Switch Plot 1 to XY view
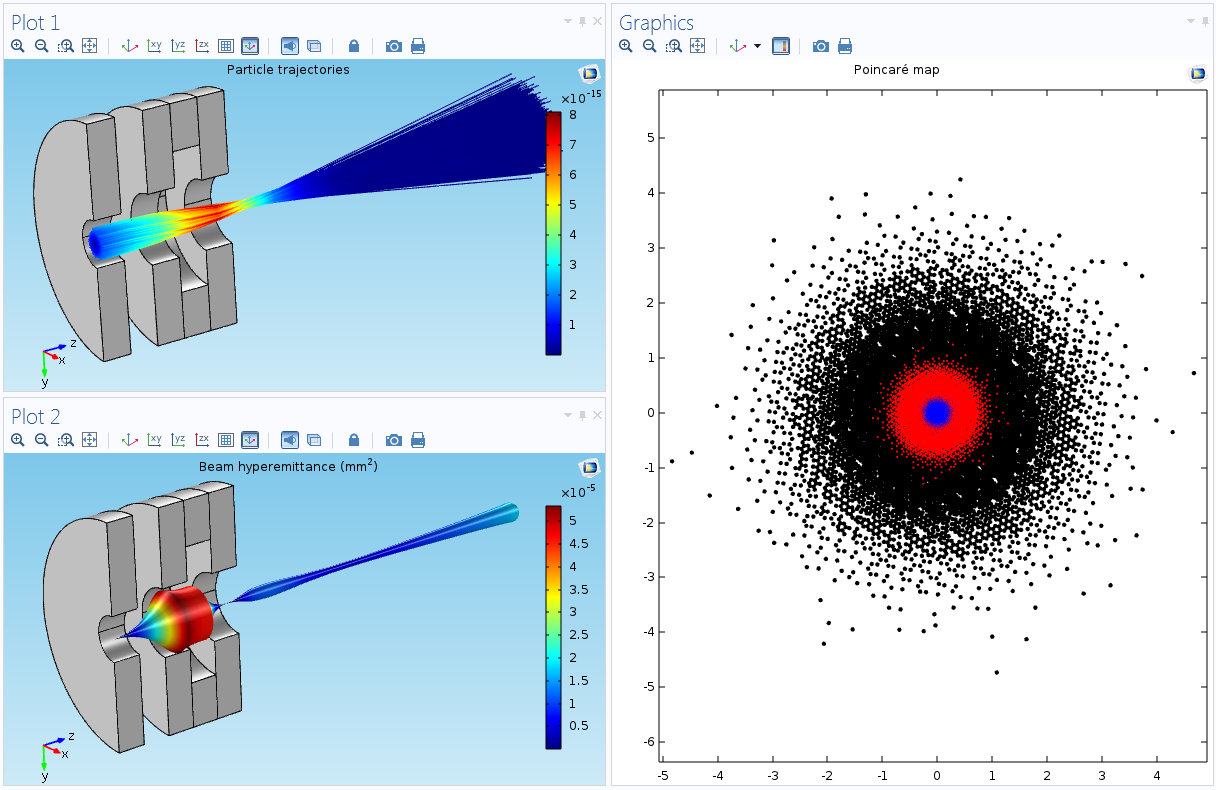Image resolution: width=1216 pixels, height=790 pixels. (154, 46)
